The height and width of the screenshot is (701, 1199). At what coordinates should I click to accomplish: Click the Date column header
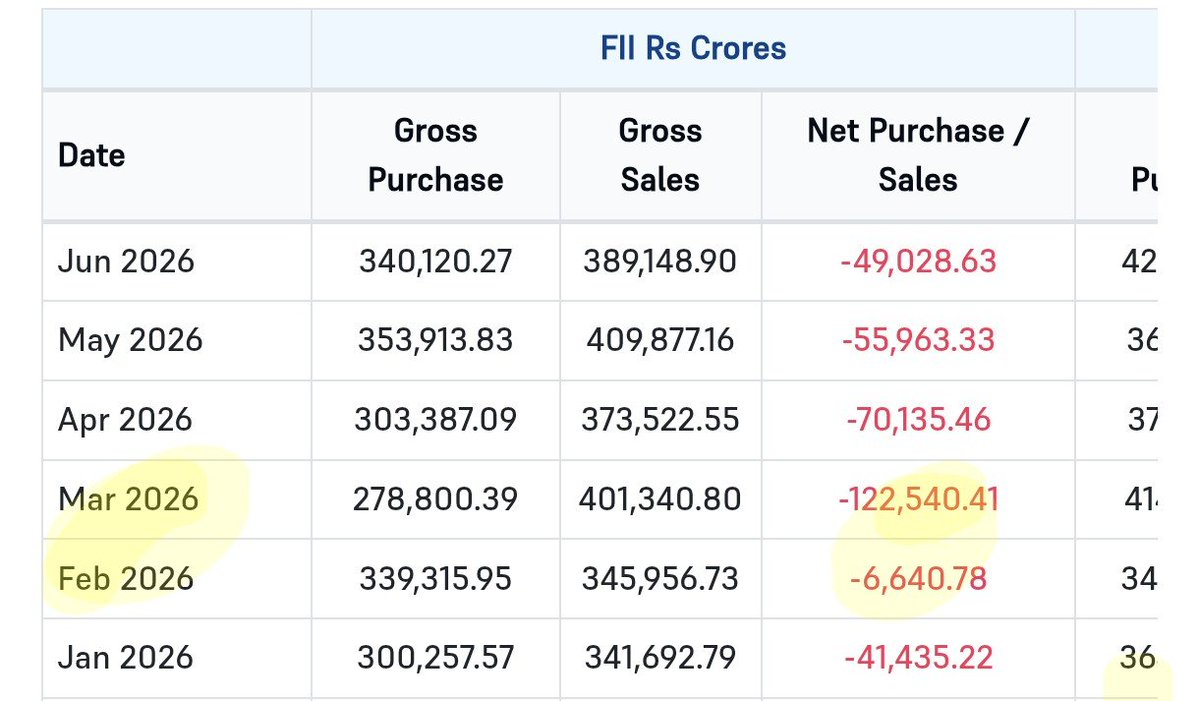pyautogui.click(x=91, y=155)
